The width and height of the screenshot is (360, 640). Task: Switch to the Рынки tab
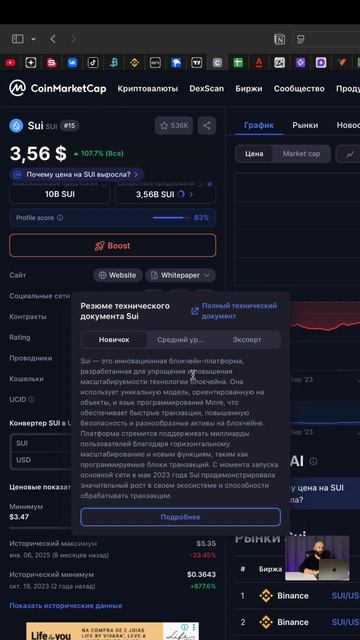[x=305, y=125]
